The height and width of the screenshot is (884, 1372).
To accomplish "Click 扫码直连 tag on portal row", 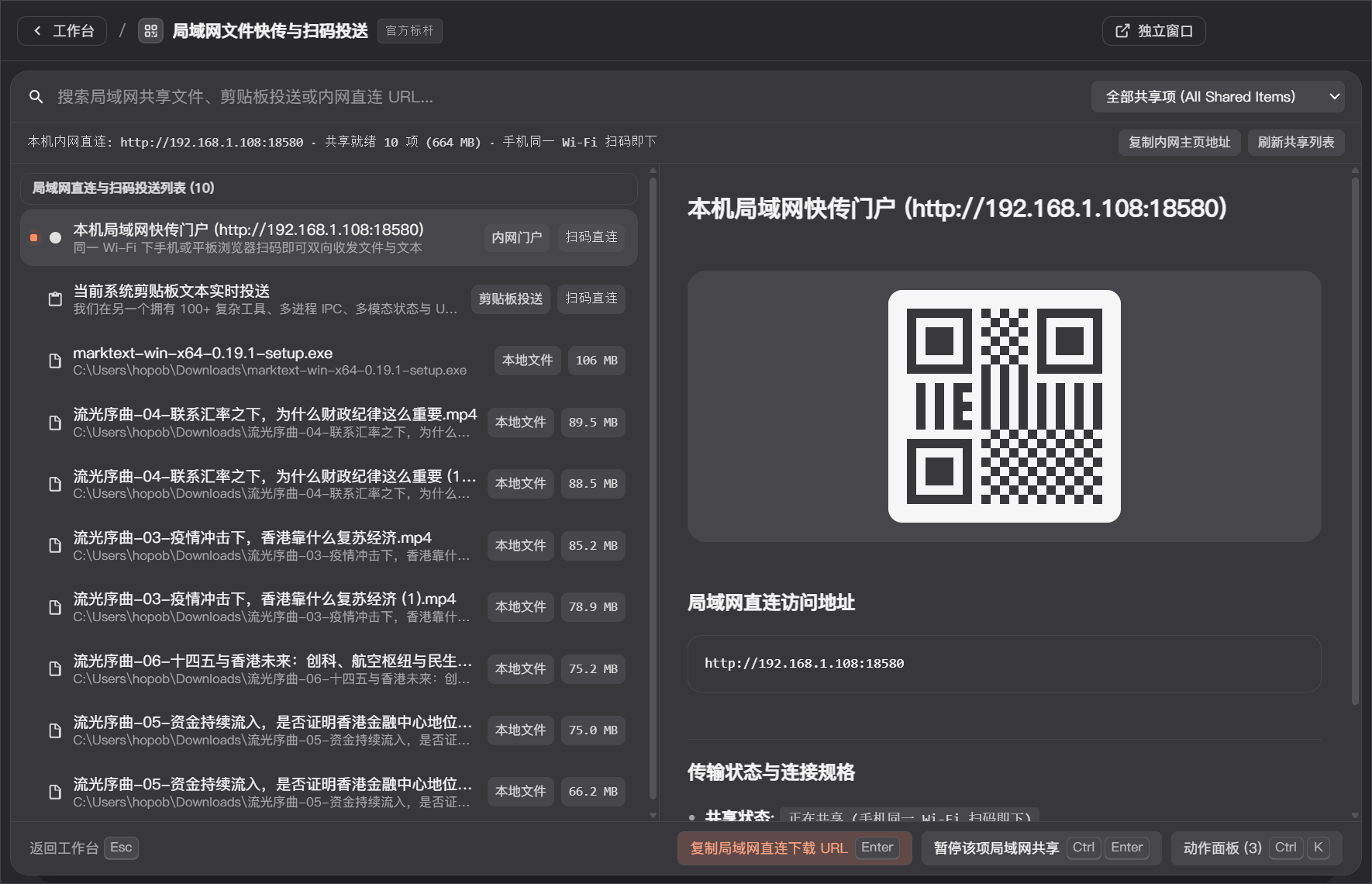I will click(x=591, y=237).
